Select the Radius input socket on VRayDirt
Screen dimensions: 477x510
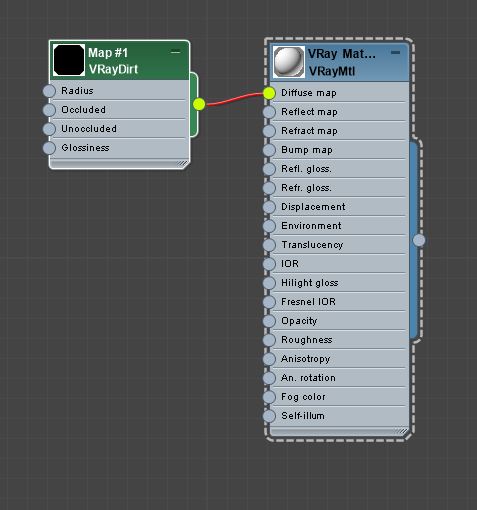49,91
